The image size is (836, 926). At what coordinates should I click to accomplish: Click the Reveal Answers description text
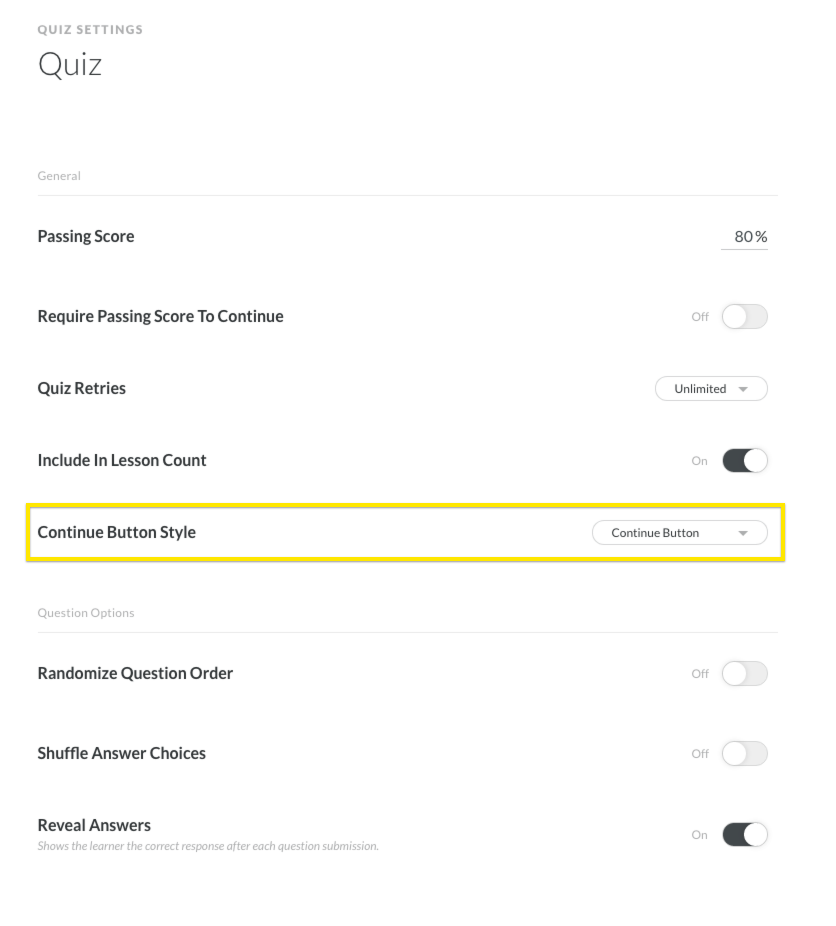(208, 847)
